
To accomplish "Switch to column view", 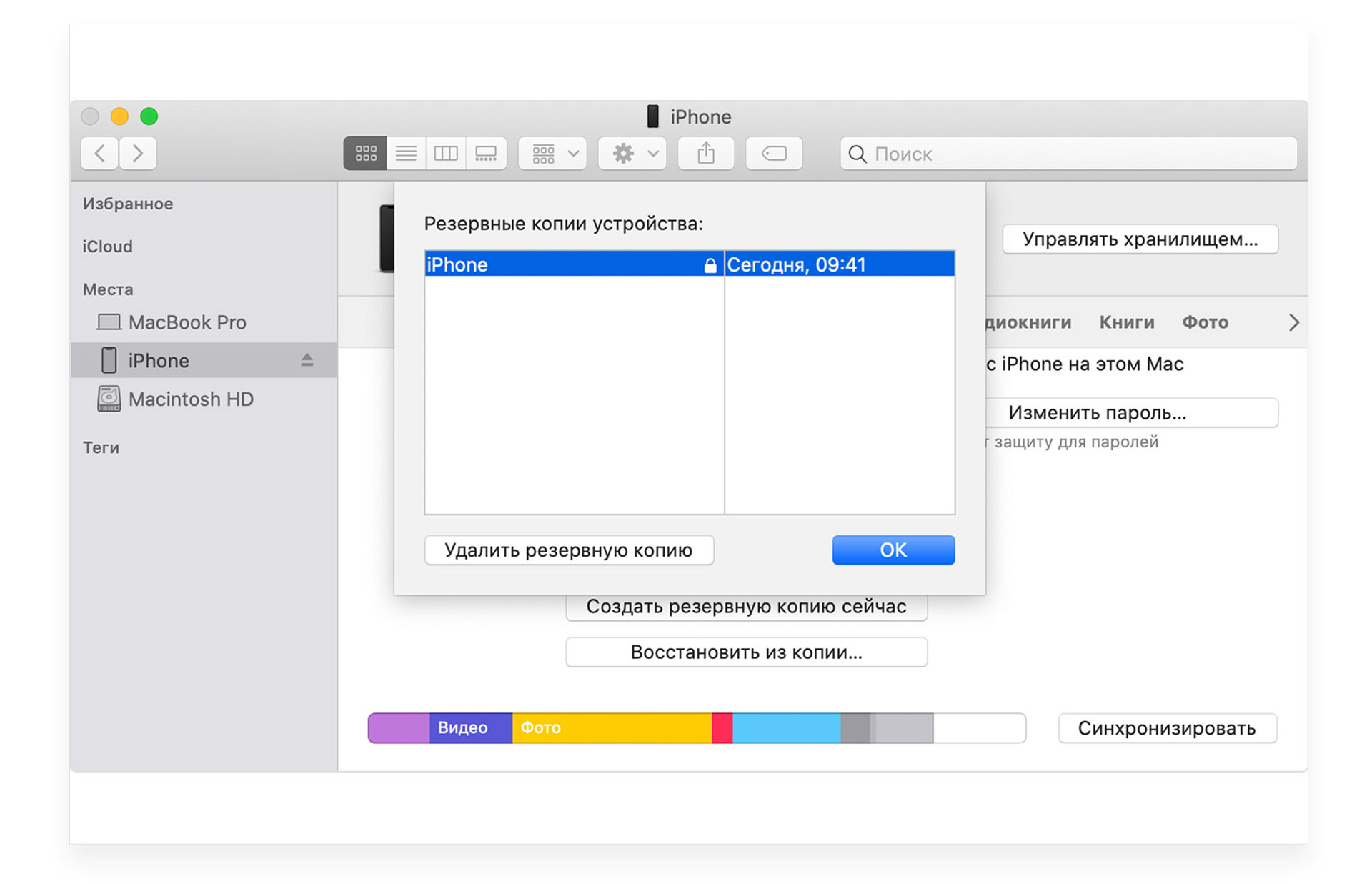I will point(446,153).
